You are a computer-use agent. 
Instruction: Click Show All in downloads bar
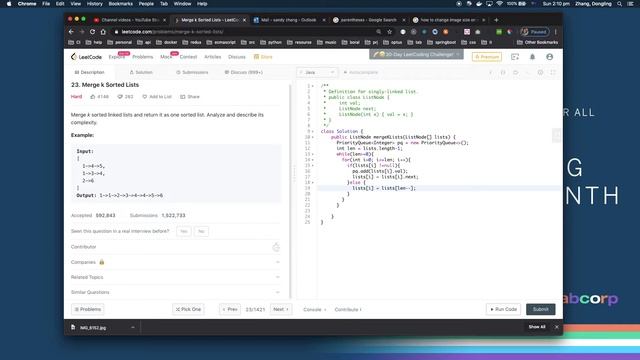pyautogui.click(x=537, y=327)
